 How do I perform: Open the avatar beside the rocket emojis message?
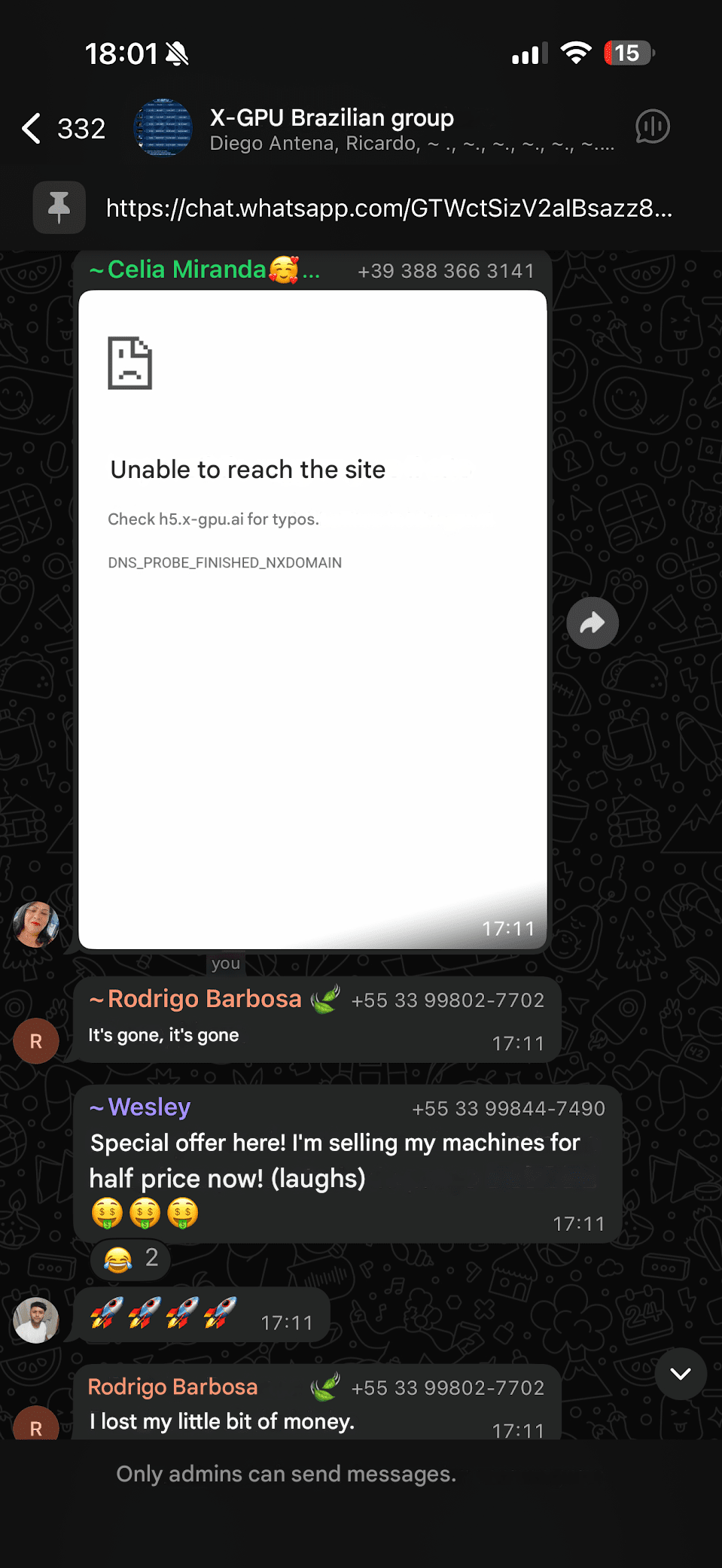[x=36, y=1320]
